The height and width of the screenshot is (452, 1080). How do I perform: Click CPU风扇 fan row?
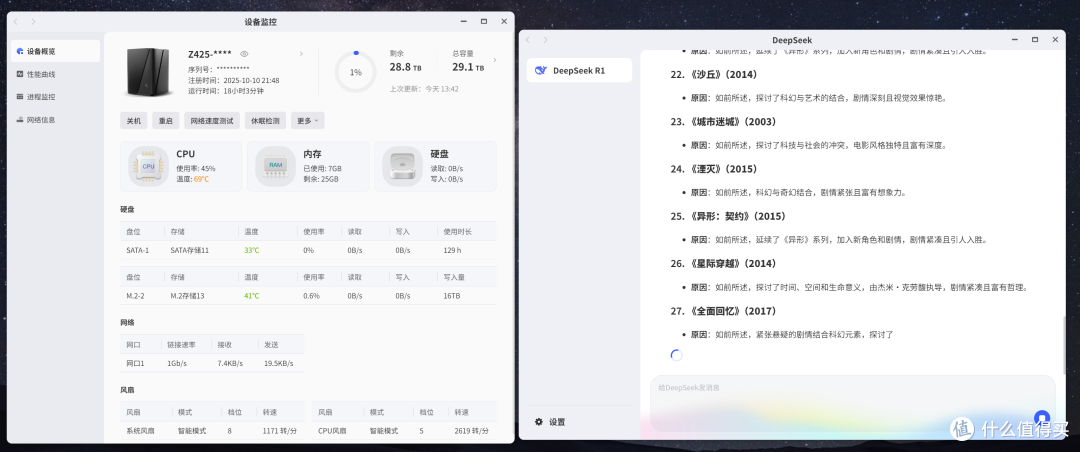click(x=404, y=431)
